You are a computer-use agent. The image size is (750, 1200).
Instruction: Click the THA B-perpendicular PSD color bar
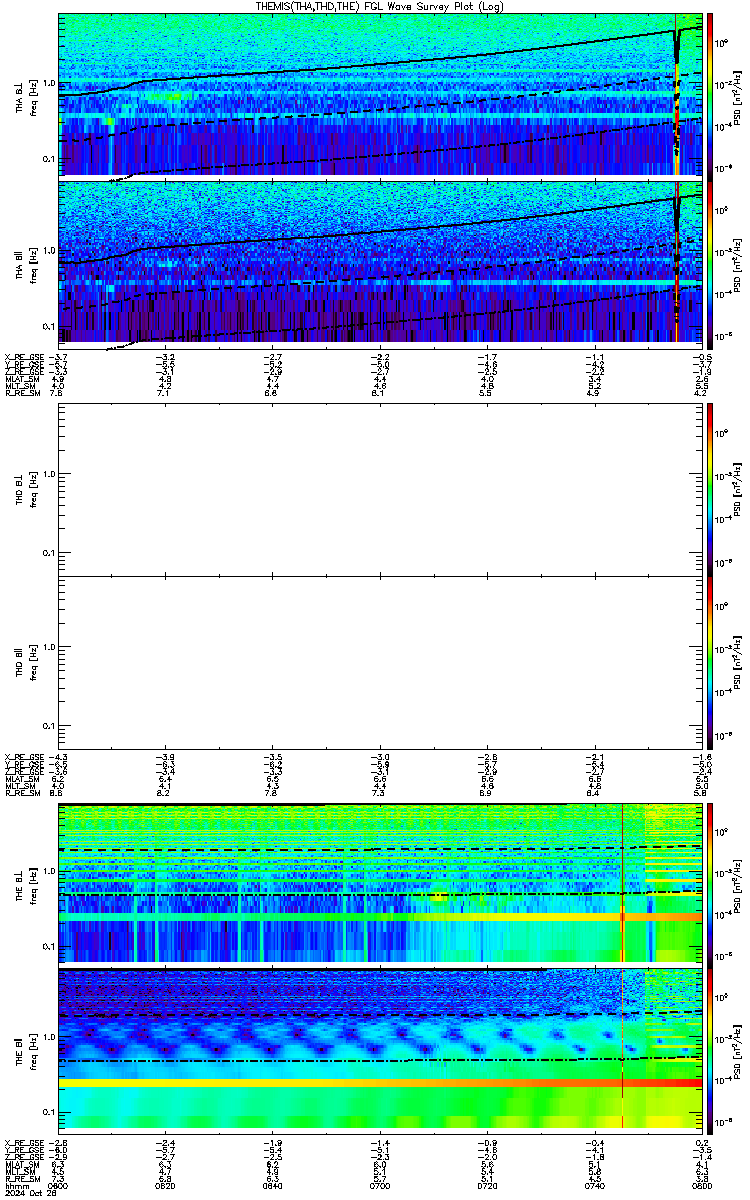tap(710, 95)
